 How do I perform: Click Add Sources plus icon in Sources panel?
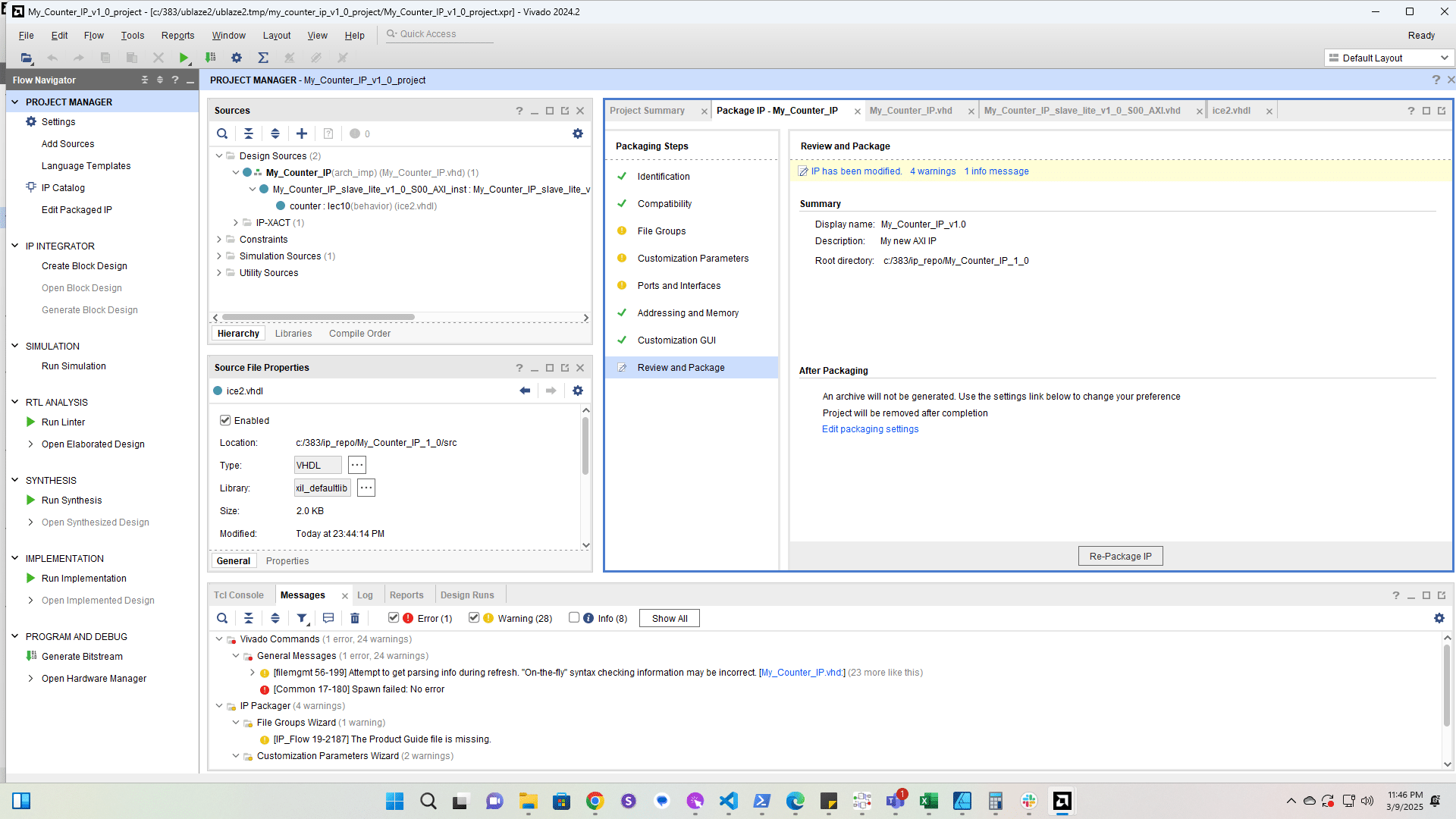pos(302,133)
